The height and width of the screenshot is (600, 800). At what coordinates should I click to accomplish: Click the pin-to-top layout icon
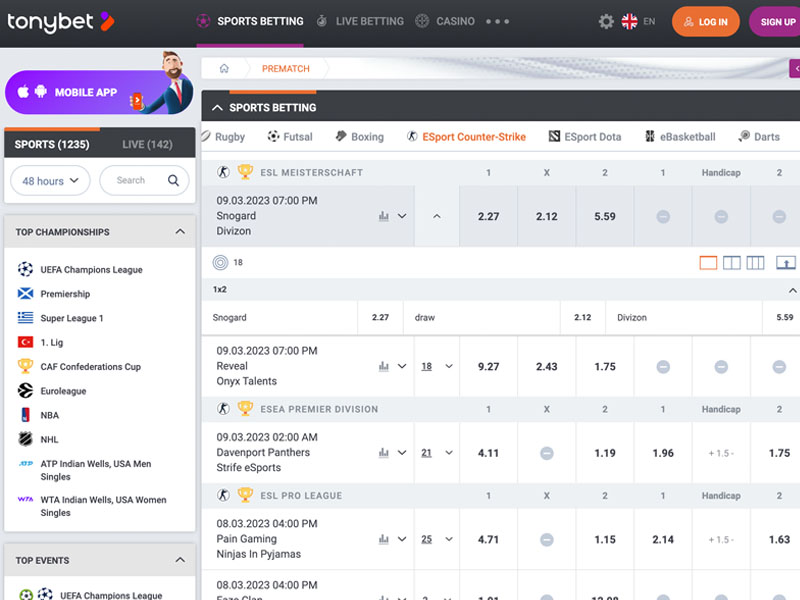click(786, 263)
